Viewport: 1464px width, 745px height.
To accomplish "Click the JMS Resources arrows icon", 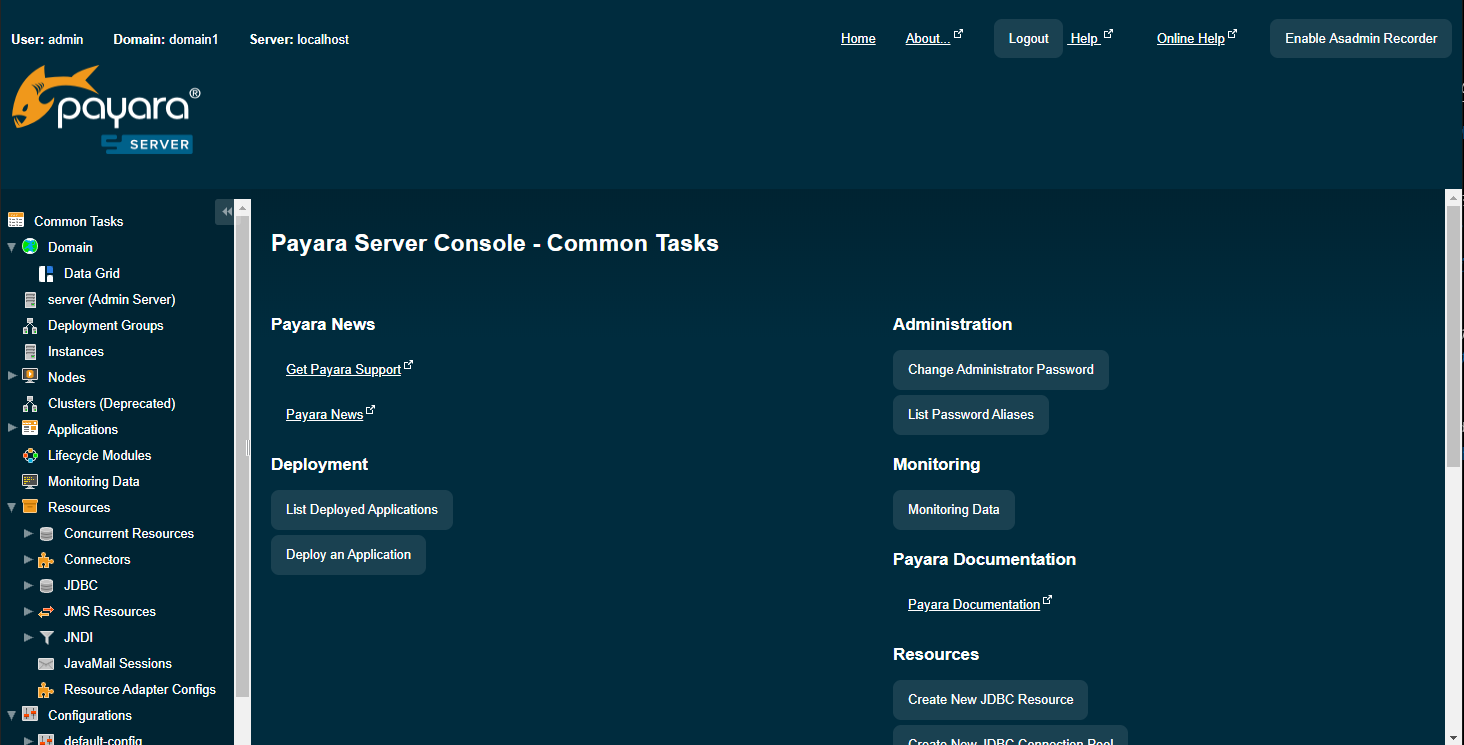I will 46,611.
